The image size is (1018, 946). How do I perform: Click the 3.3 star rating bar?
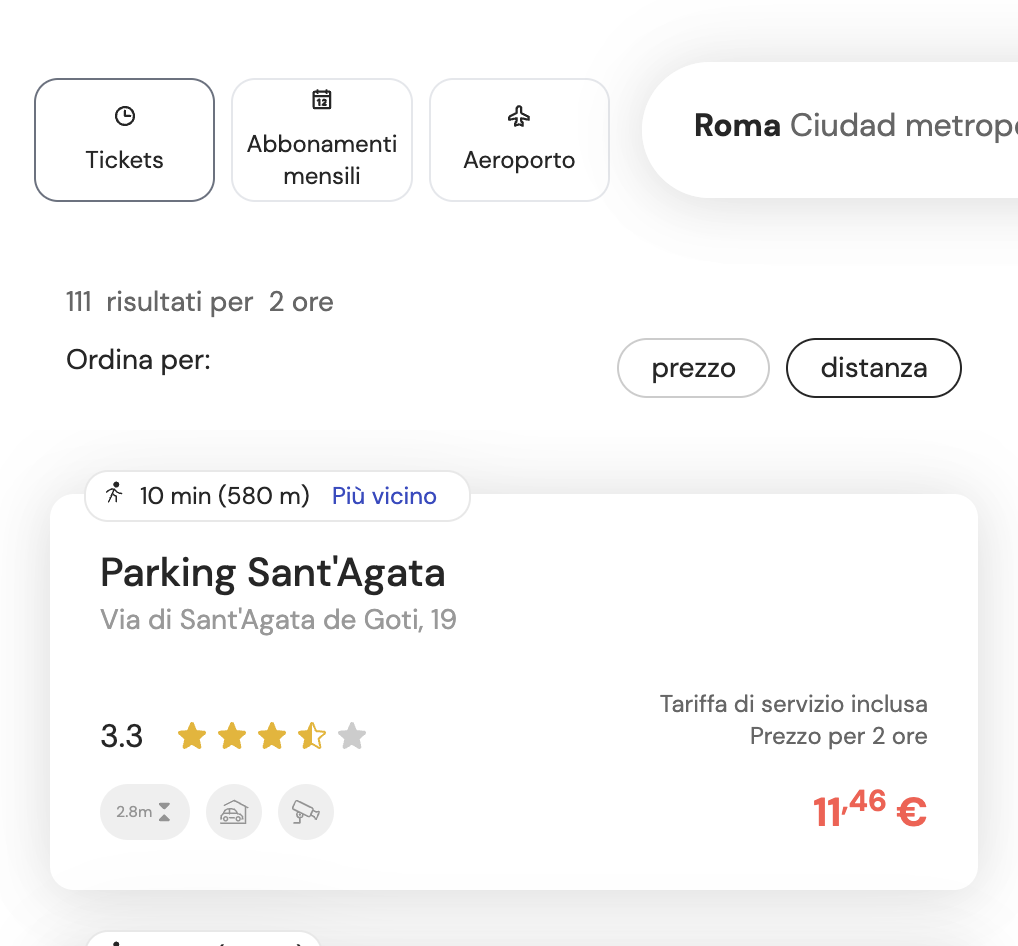[x=122, y=736]
